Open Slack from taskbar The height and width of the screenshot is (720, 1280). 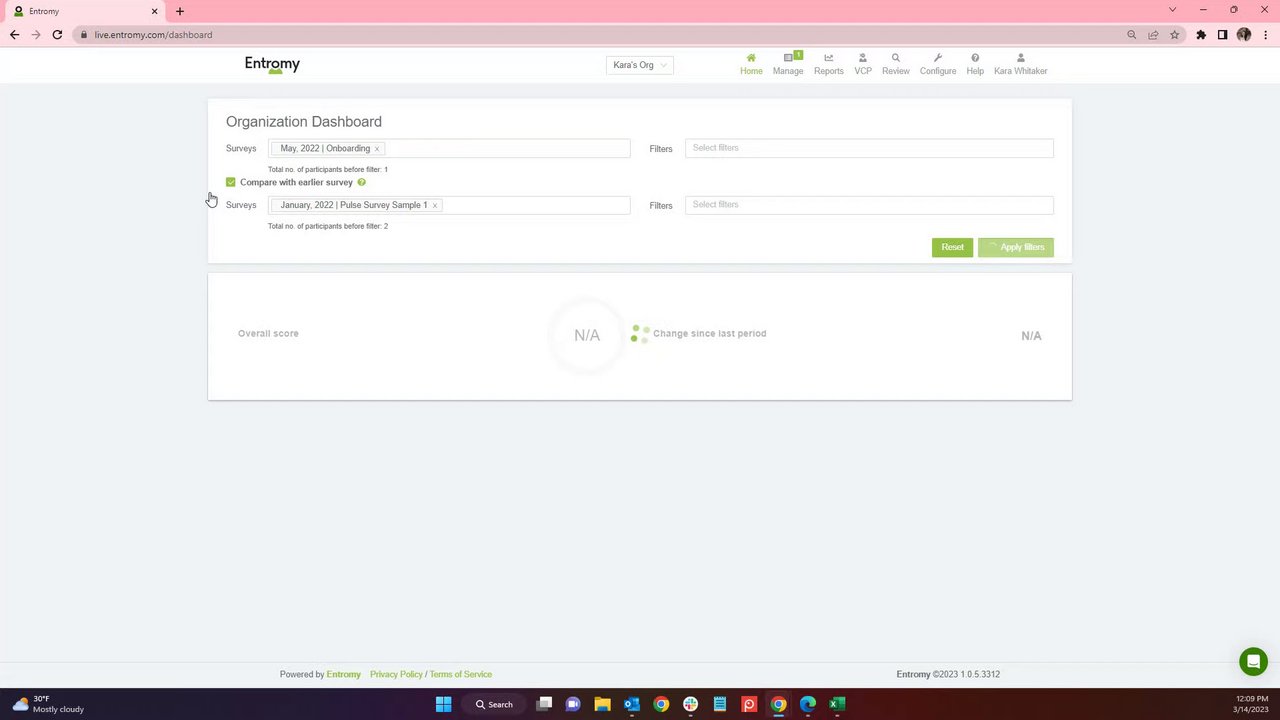click(690, 704)
